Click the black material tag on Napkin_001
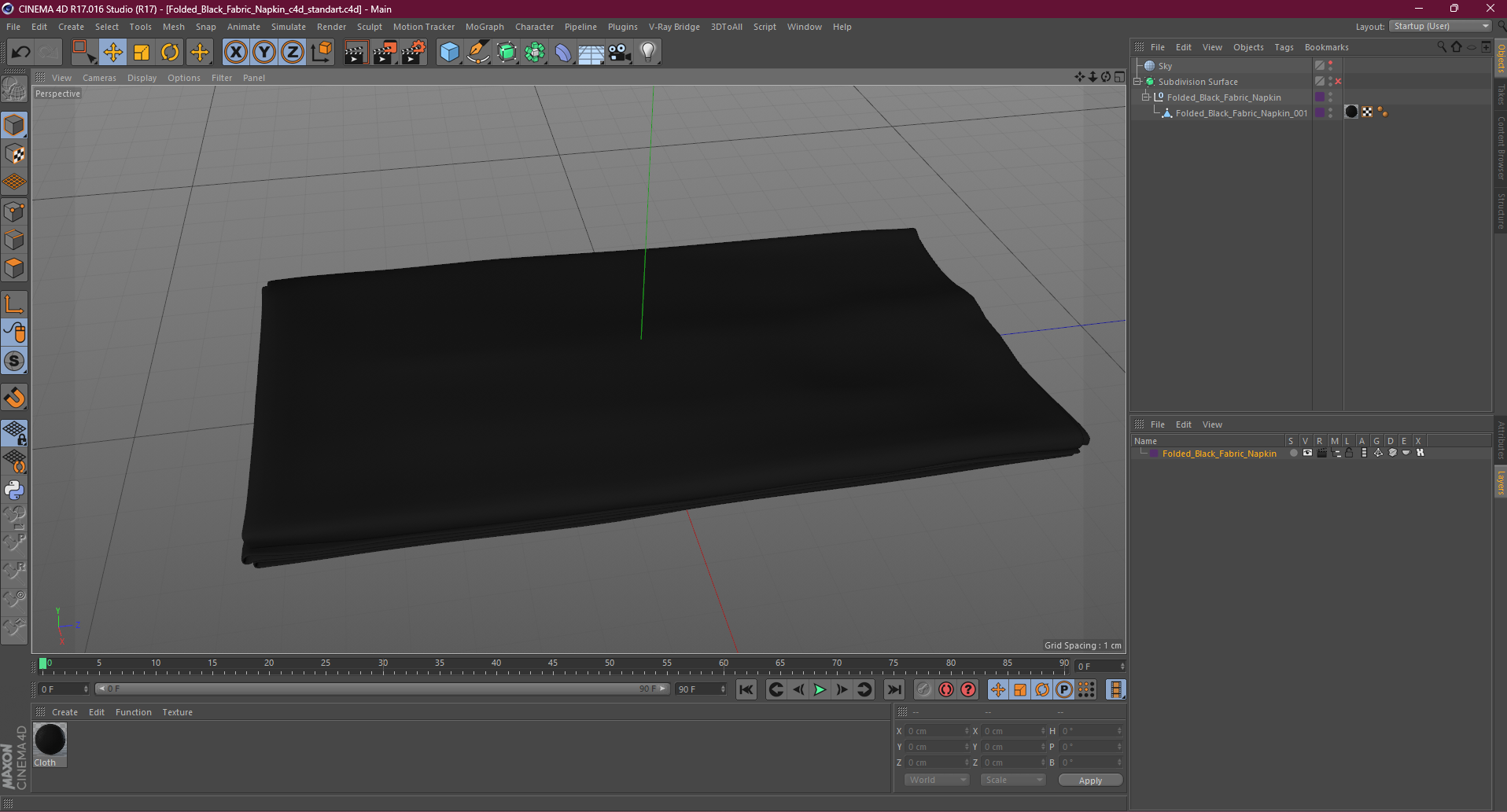 1351,112
